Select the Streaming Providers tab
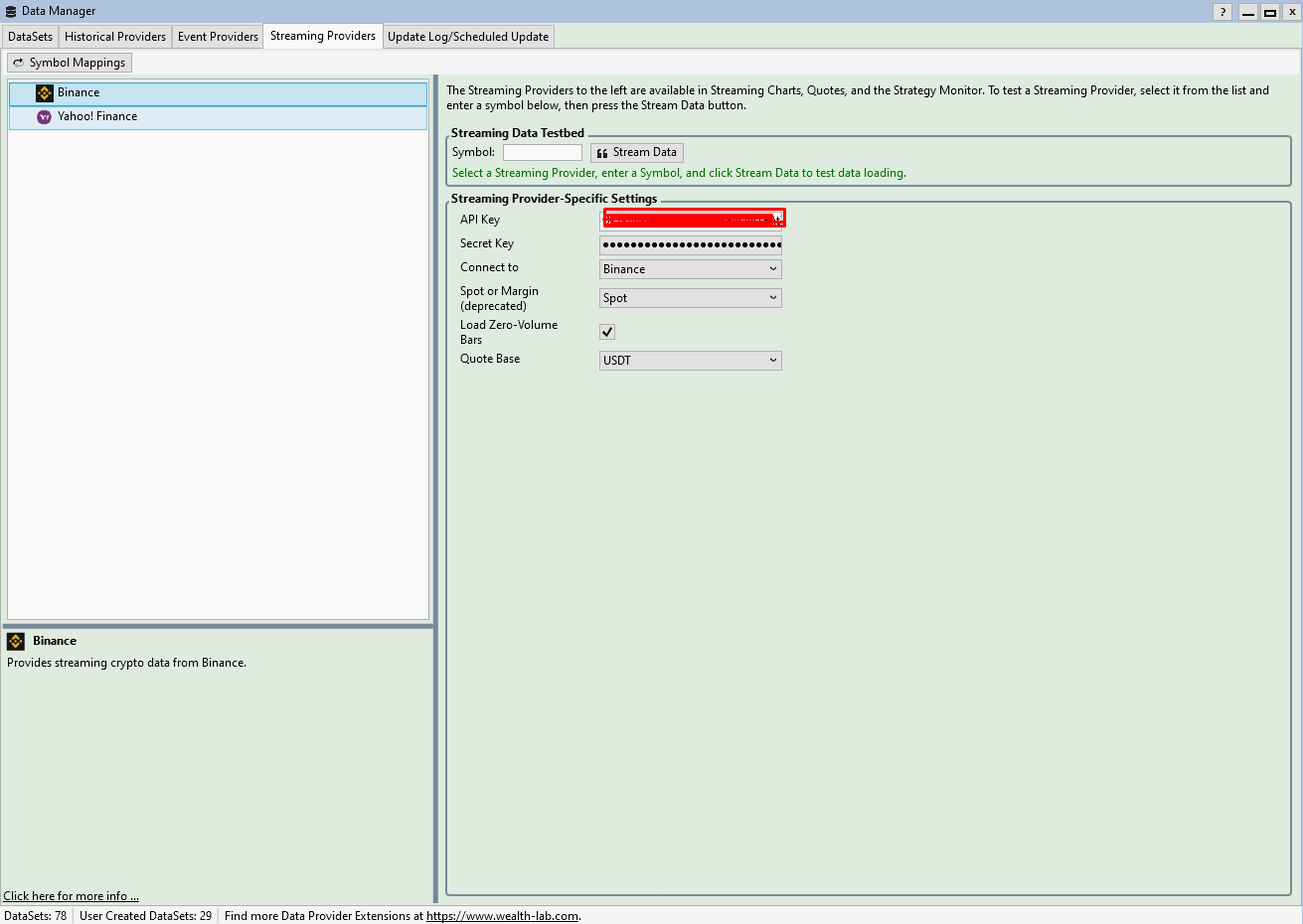 pyautogui.click(x=323, y=36)
